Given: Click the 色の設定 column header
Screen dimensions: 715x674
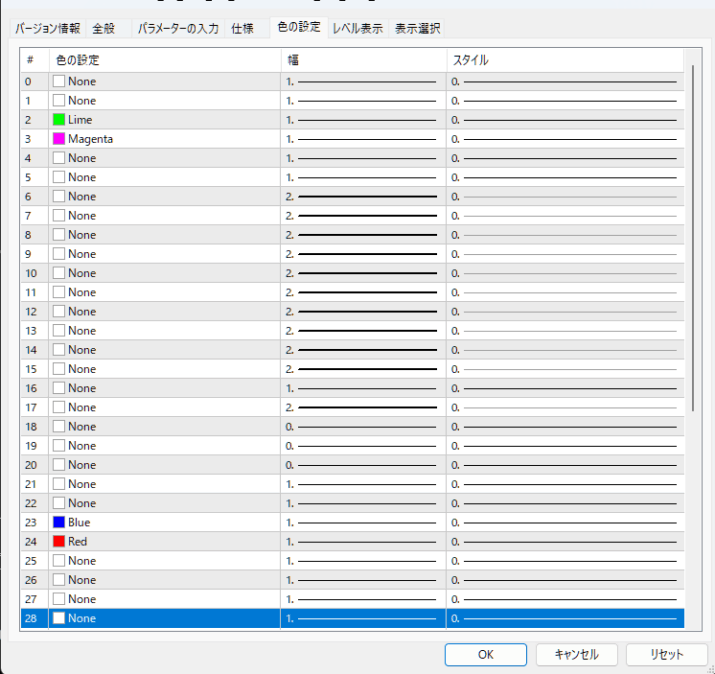Looking at the screenshot, I should click(165, 60).
